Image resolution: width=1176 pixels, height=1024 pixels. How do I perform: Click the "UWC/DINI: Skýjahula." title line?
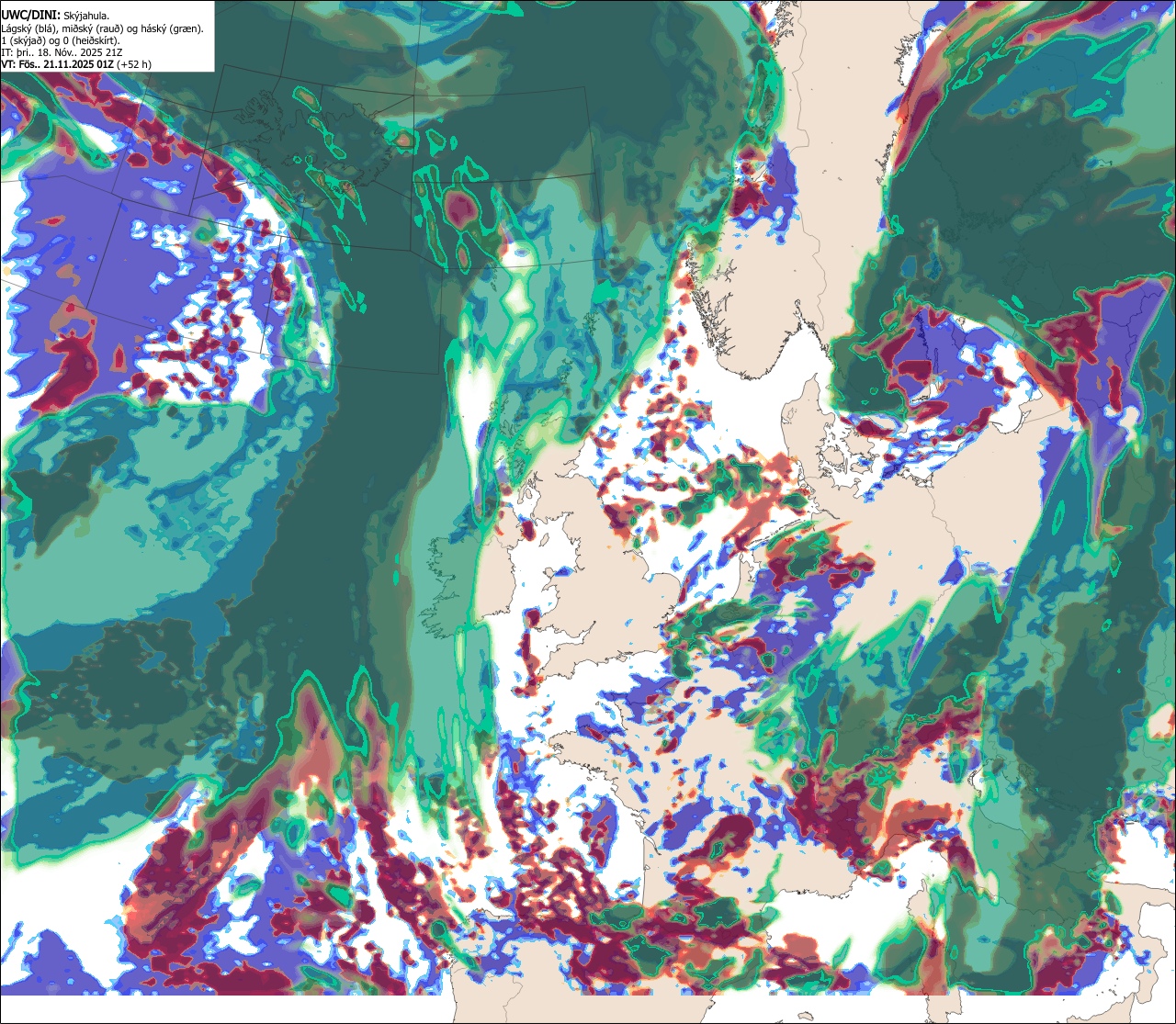tap(55, 16)
